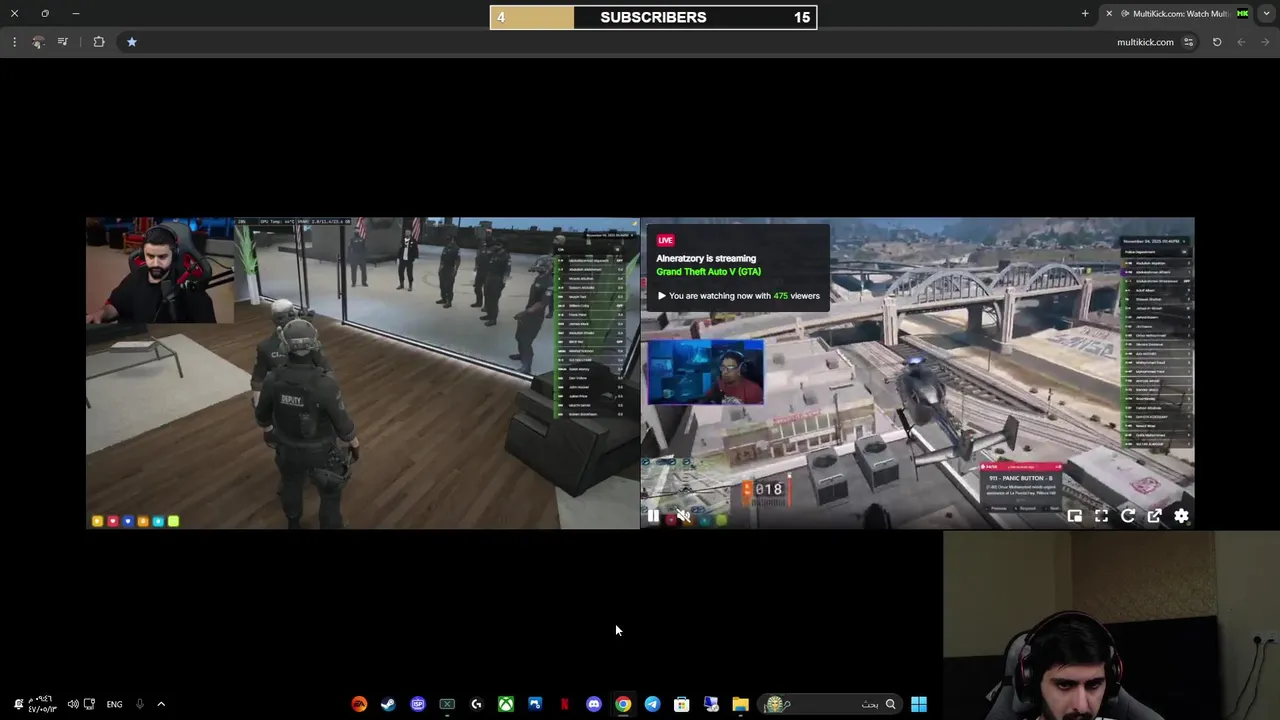The width and height of the screenshot is (1280, 720).
Task: Reload the right stream player
Action: click(x=1128, y=516)
